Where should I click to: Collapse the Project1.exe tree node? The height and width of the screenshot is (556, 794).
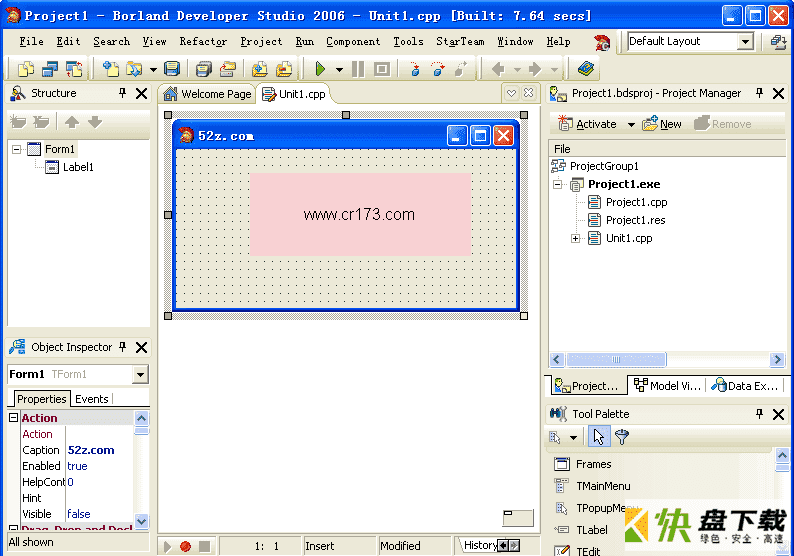tap(558, 184)
